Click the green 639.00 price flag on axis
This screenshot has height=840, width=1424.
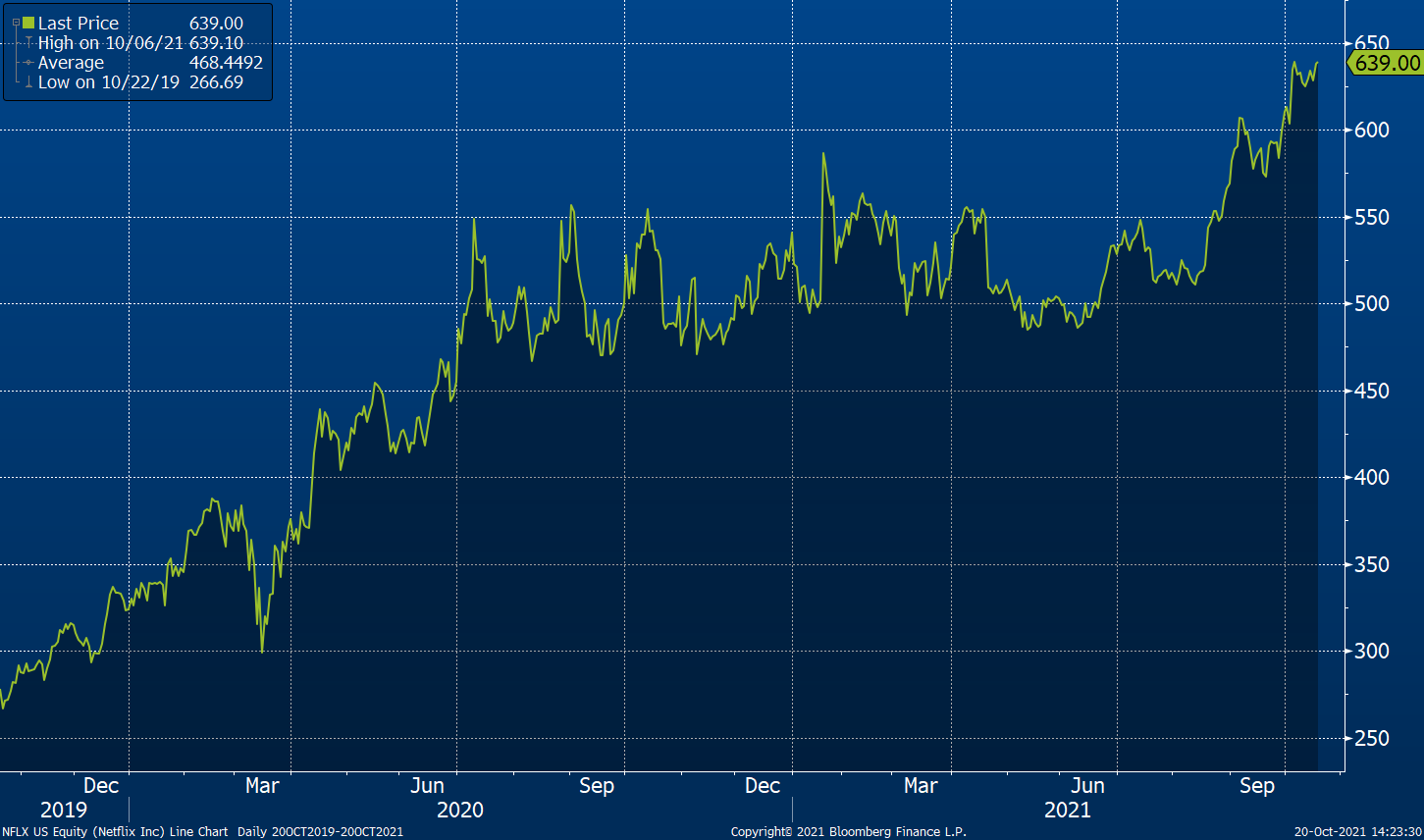click(x=1385, y=63)
